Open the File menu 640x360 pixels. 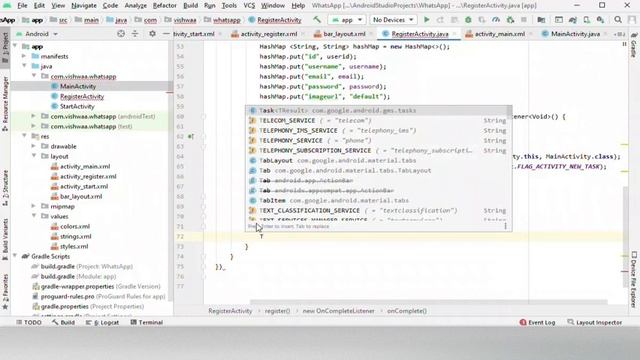22,6
